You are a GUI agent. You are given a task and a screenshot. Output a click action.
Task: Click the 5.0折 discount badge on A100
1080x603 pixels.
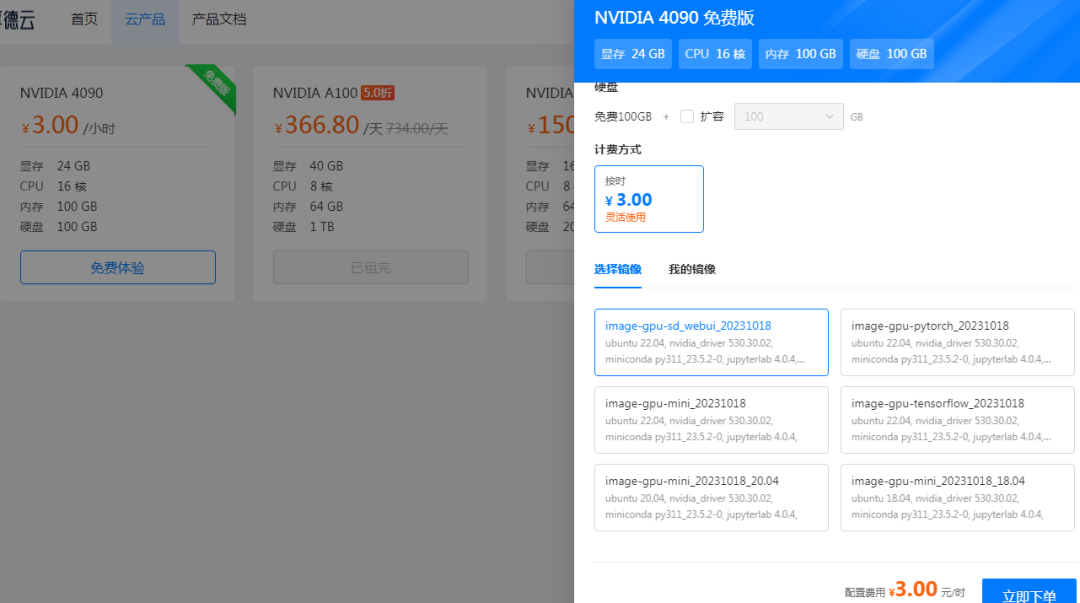coord(378,93)
